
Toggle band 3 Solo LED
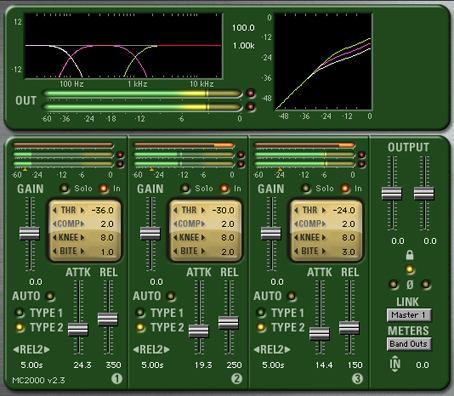[x=306, y=189]
